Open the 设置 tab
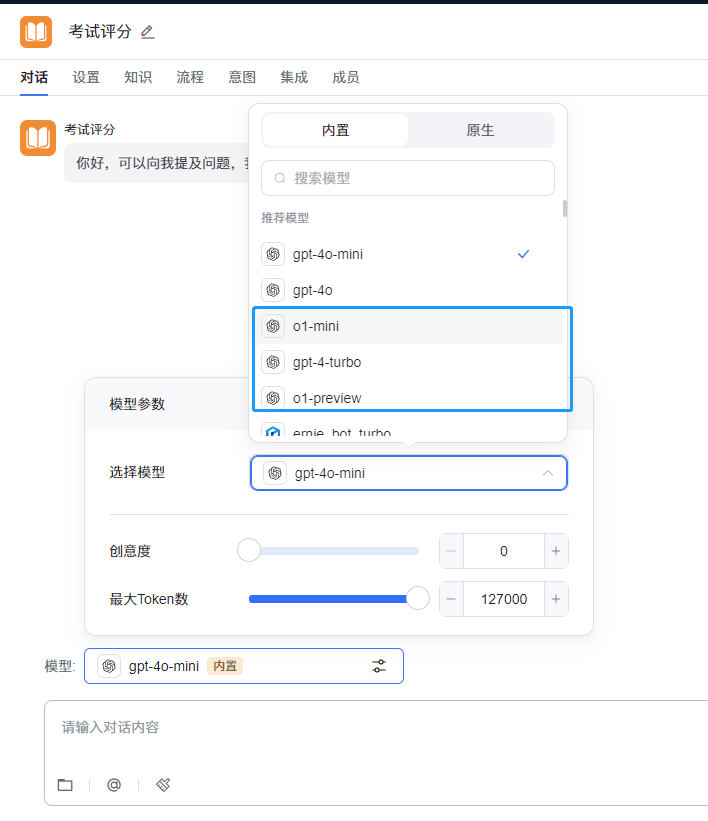Image resolution: width=708 pixels, height=821 pixels. (86, 77)
